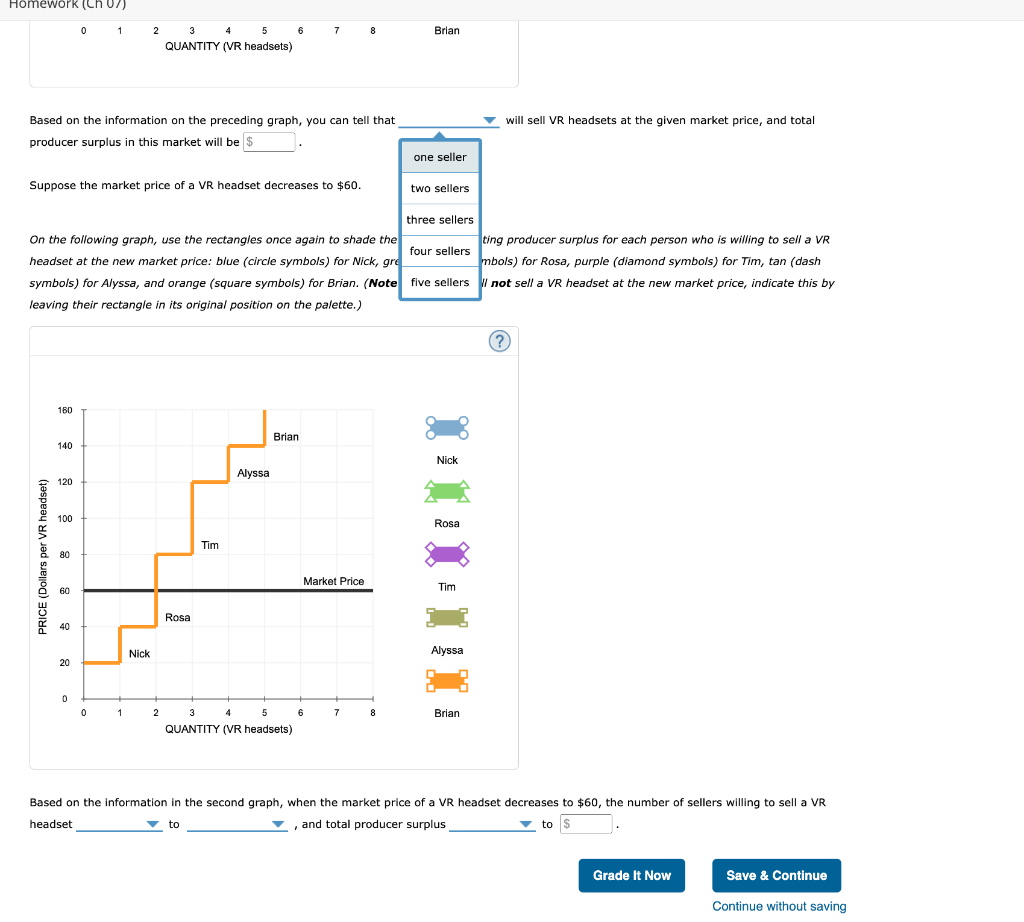Click the QUANTITY (VR headsets) axis title of lower graph
The width and height of the screenshot is (1024, 922).
point(229,729)
